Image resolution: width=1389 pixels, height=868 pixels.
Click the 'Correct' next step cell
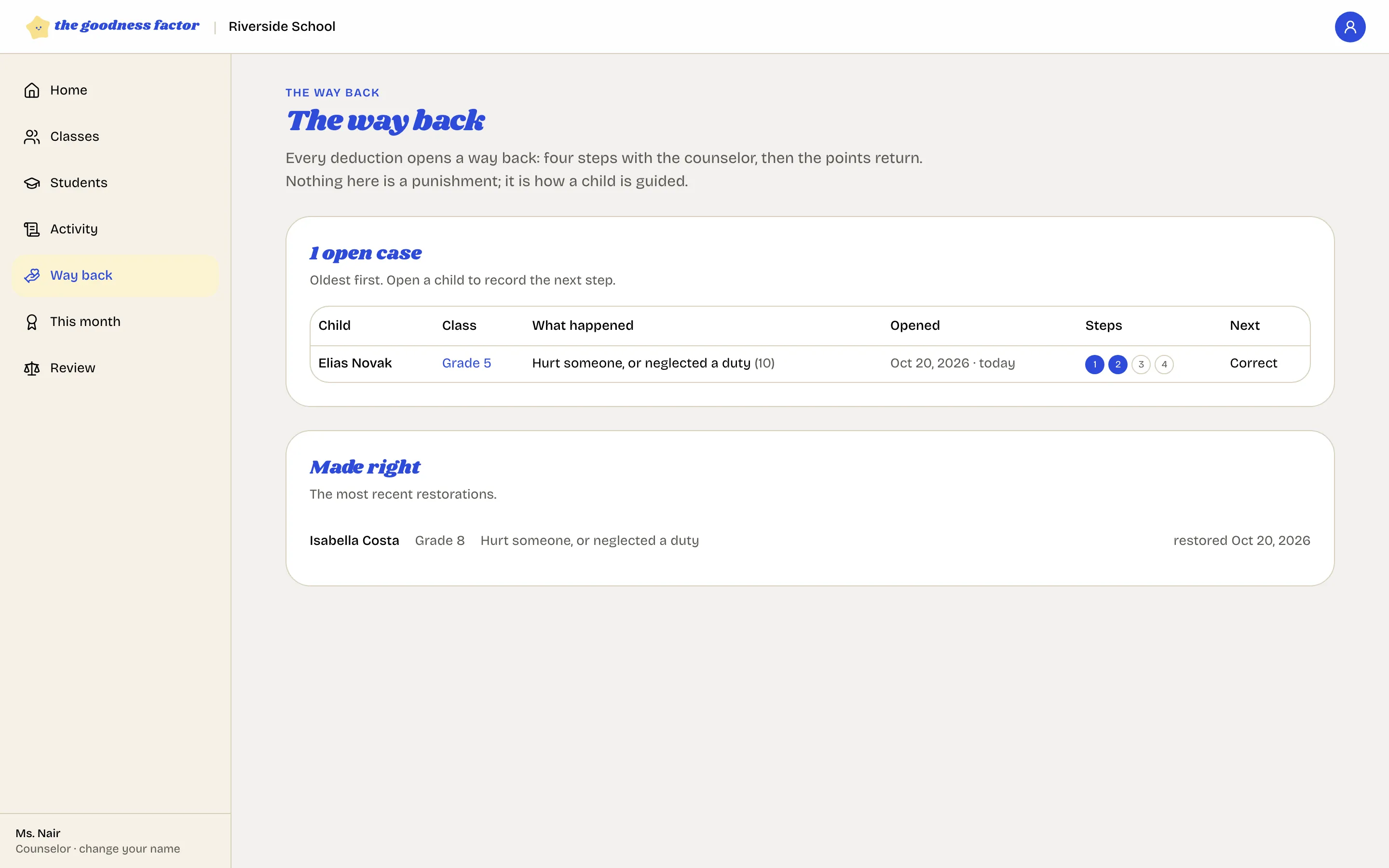pos(1253,364)
